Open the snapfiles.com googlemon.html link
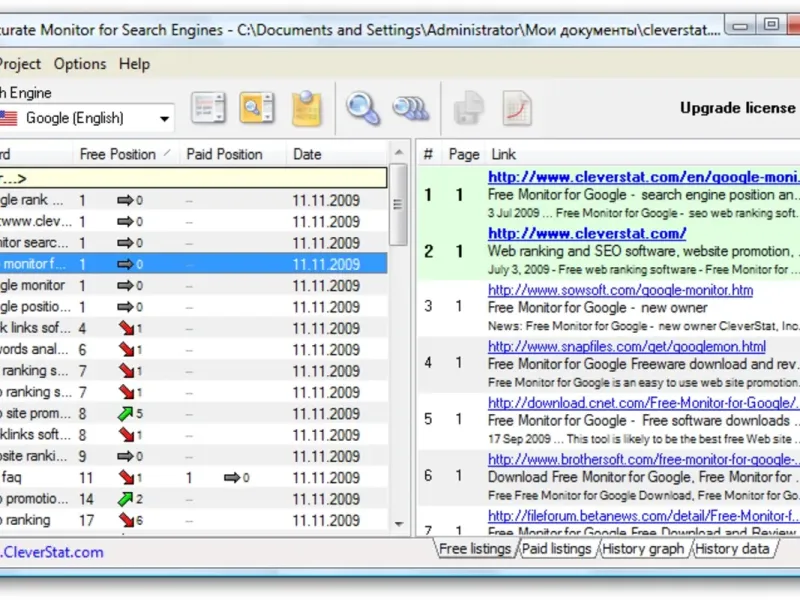Viewport: 800px width, 600px height. 627,347
